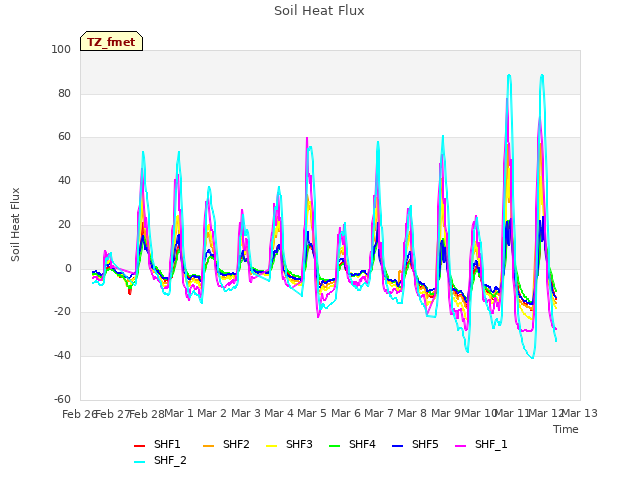Select the SHF5 legend entry
Image resolution: width=640 pixels, height=480 pixels.
(x=415, y=444)
